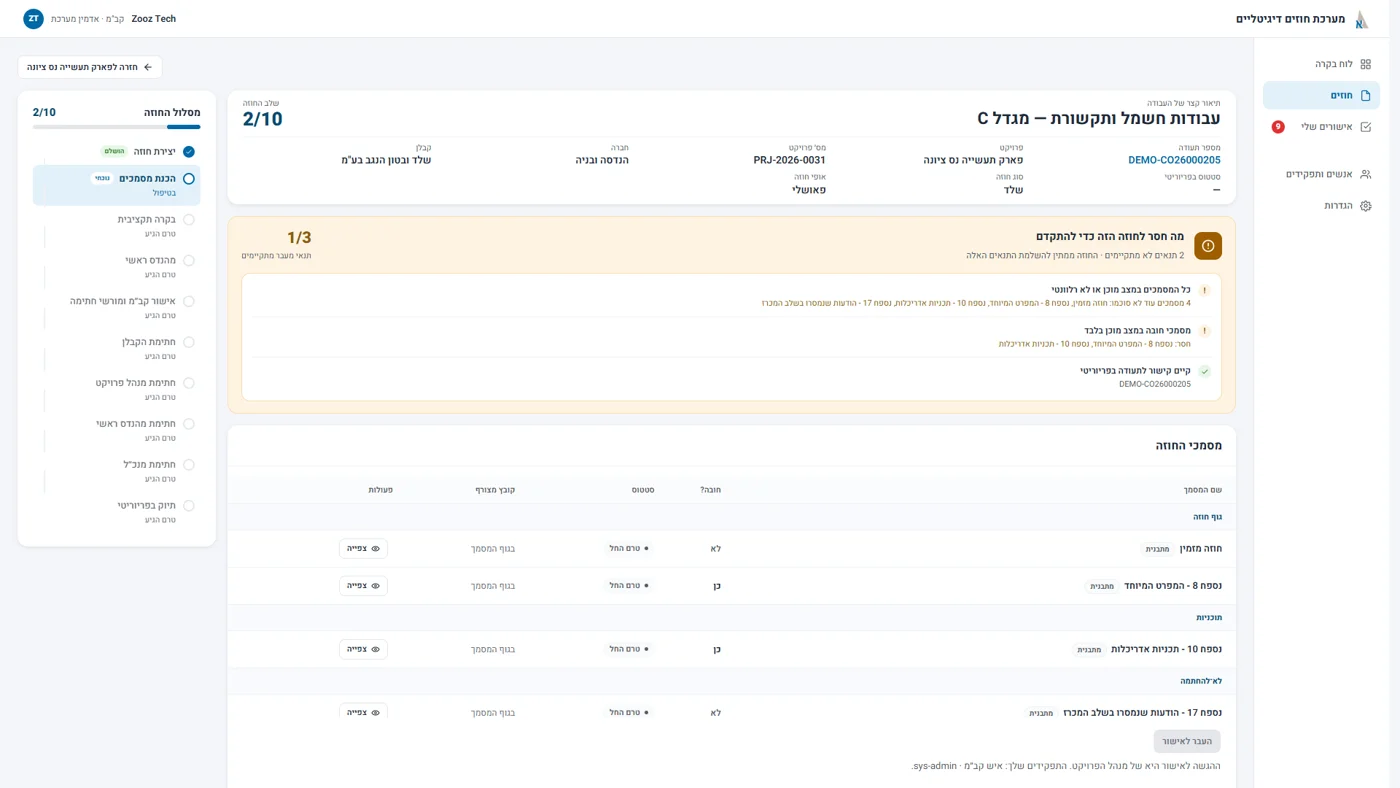
Task: Click the contract title עבודות חשמל ותקשורת
Action: 1099,119
